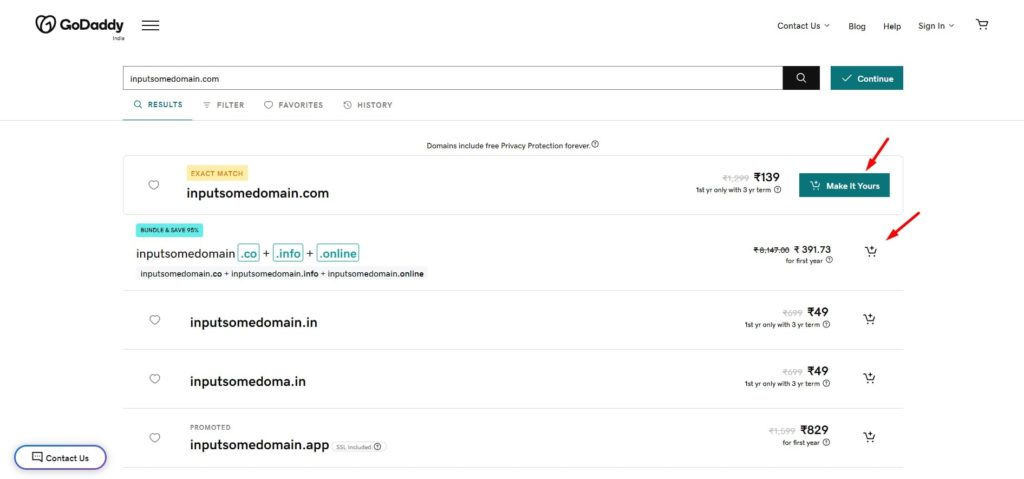Click the inputsomedomain.in domain name
This screenshot has width=1024, height=479.
point(253,322)
